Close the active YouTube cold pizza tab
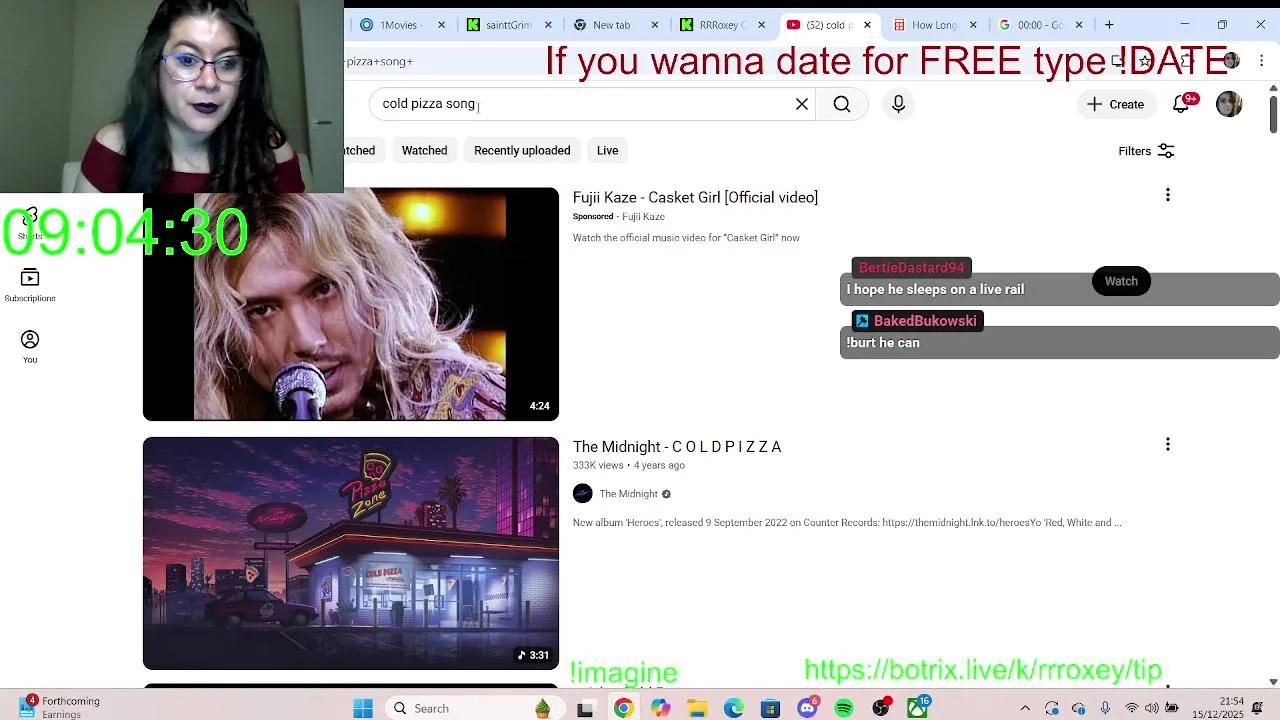1280x720 pixels. pos(867,25)
